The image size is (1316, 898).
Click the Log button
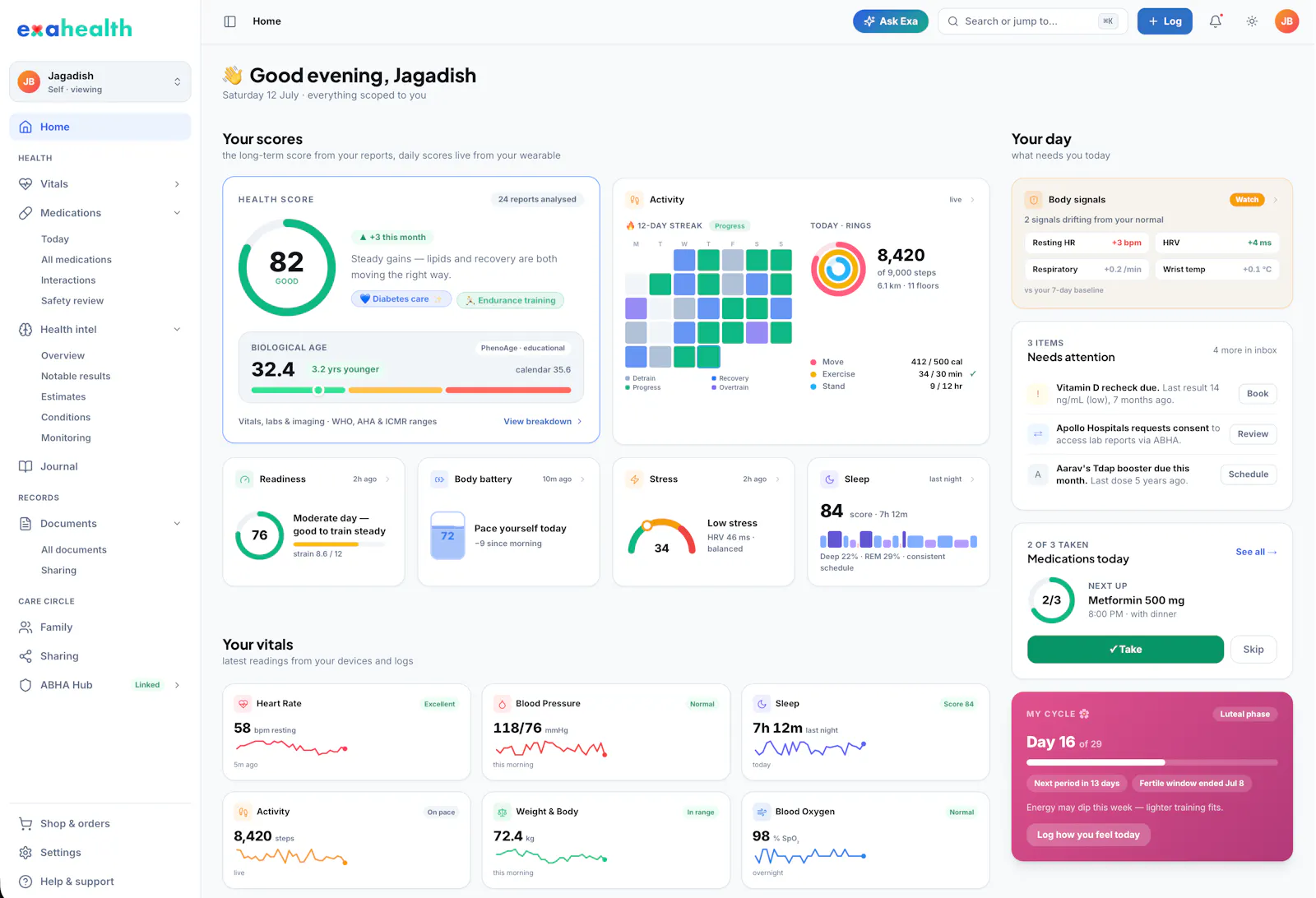[1165, 21]
